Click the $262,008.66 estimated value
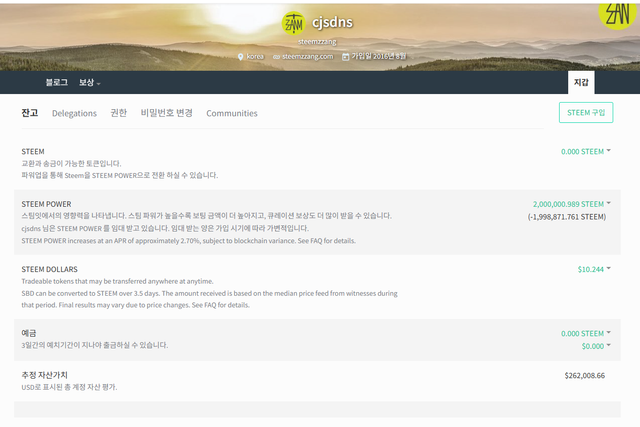 [584, 375]
